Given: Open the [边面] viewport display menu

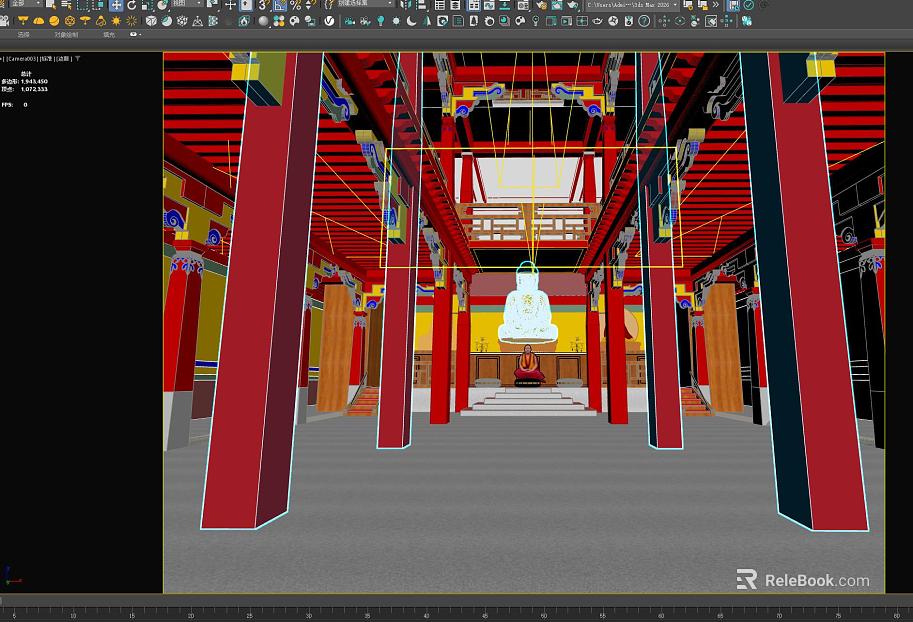Looking at the screenshot, I should [63, 59].
